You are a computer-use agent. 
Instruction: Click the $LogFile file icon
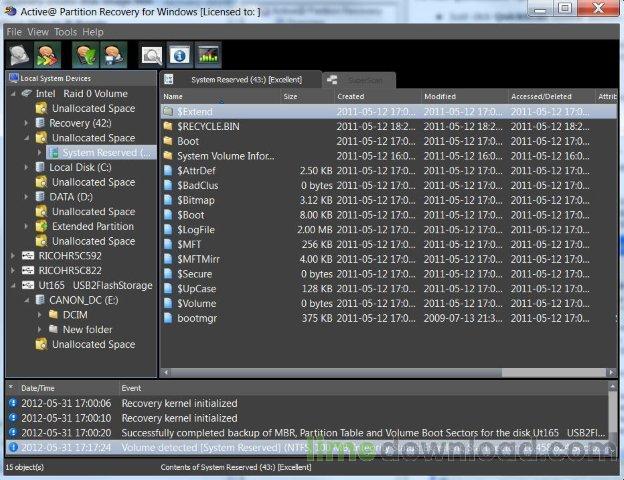click(168, 230)
